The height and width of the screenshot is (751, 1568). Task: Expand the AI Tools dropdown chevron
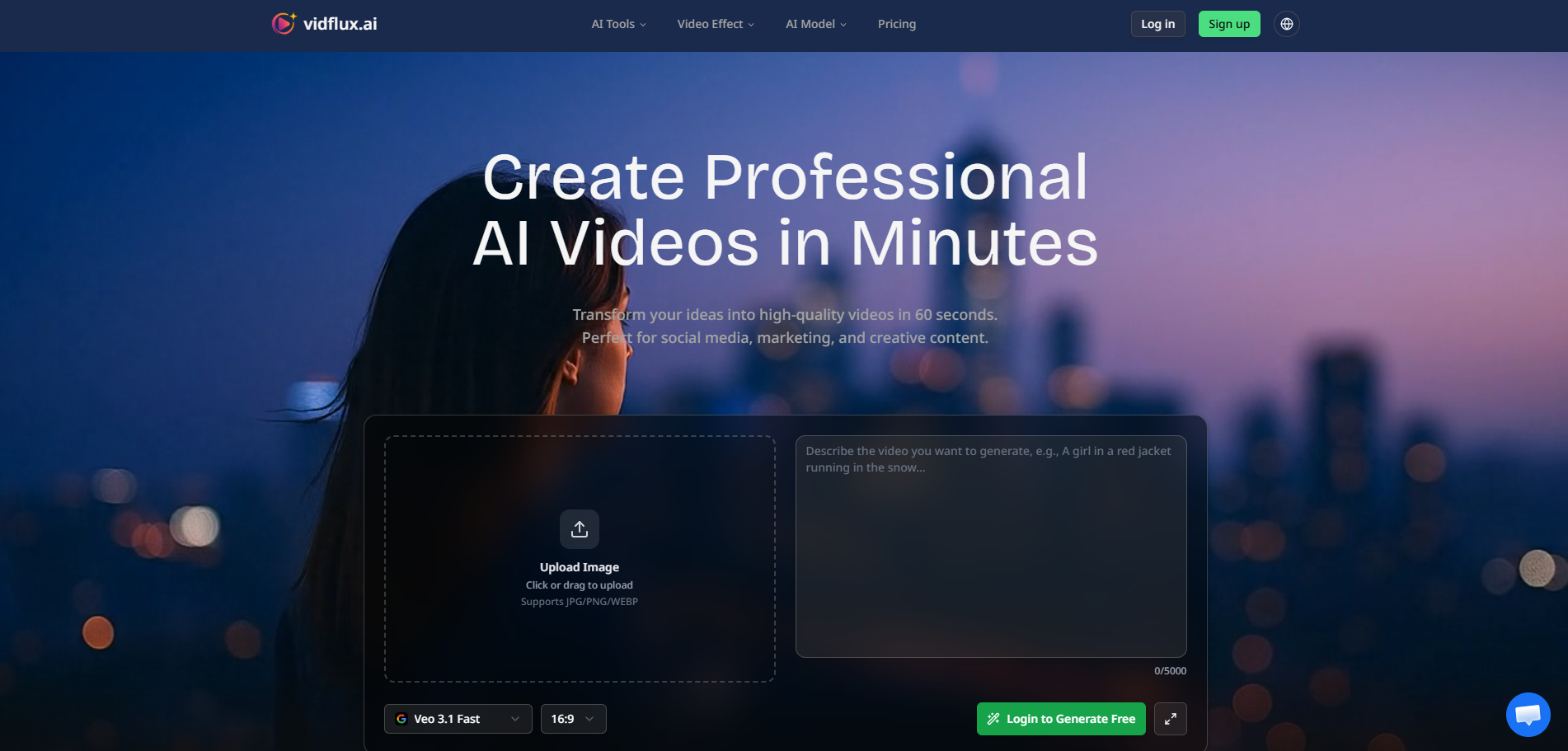(x=643, y=24)
